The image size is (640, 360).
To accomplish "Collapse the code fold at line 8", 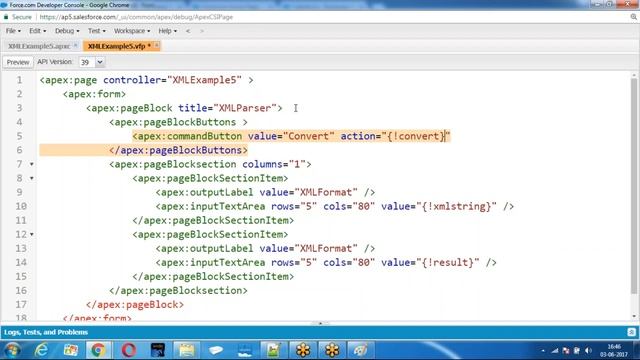I will click(31, 178).
